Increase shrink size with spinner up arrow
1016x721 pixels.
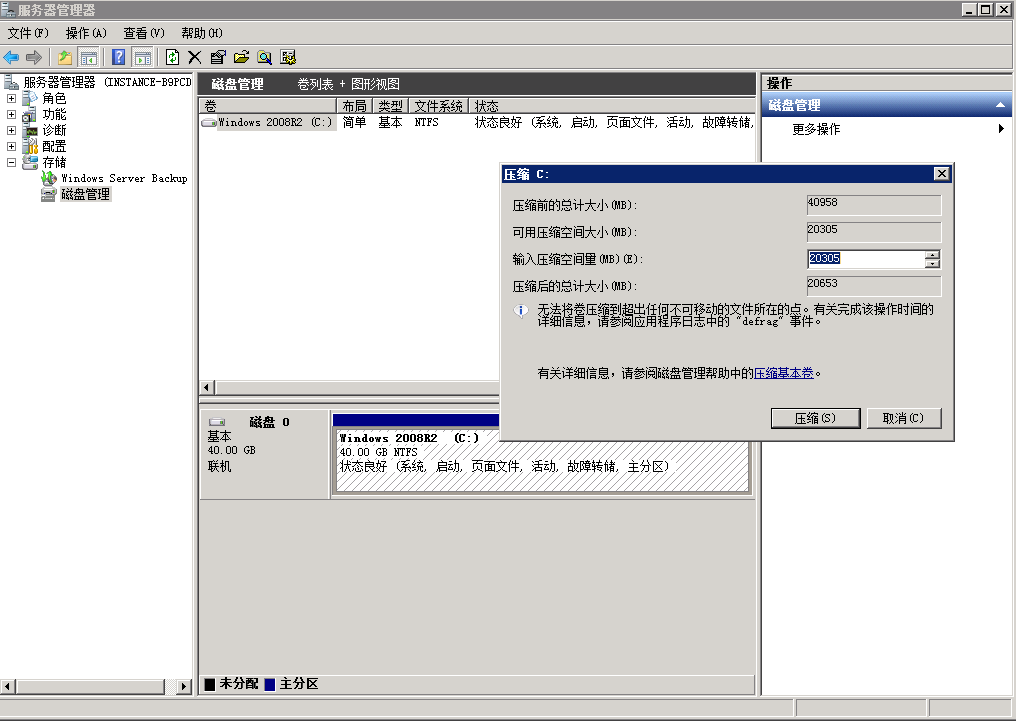coord(932,255)
